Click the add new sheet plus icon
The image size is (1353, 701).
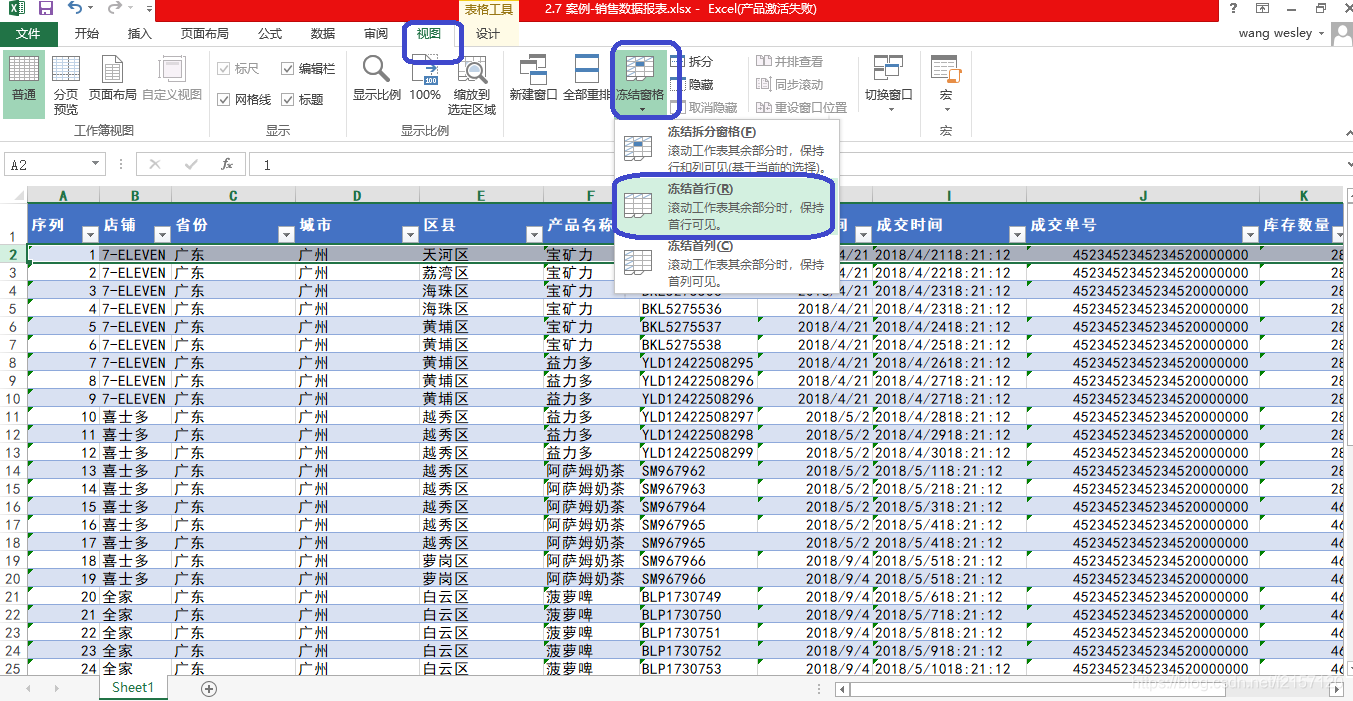(209, 688)
